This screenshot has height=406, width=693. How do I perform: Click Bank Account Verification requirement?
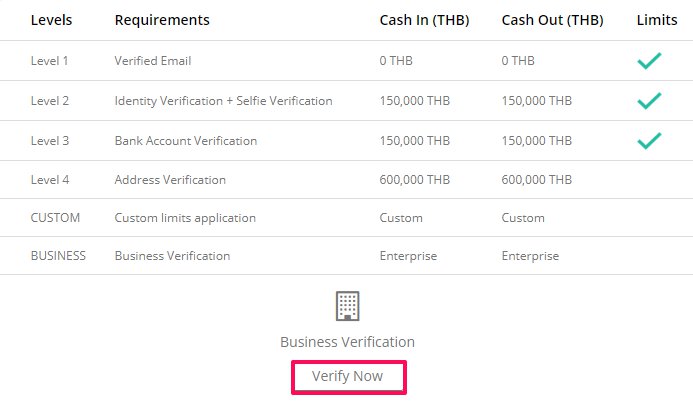(186, 141)
